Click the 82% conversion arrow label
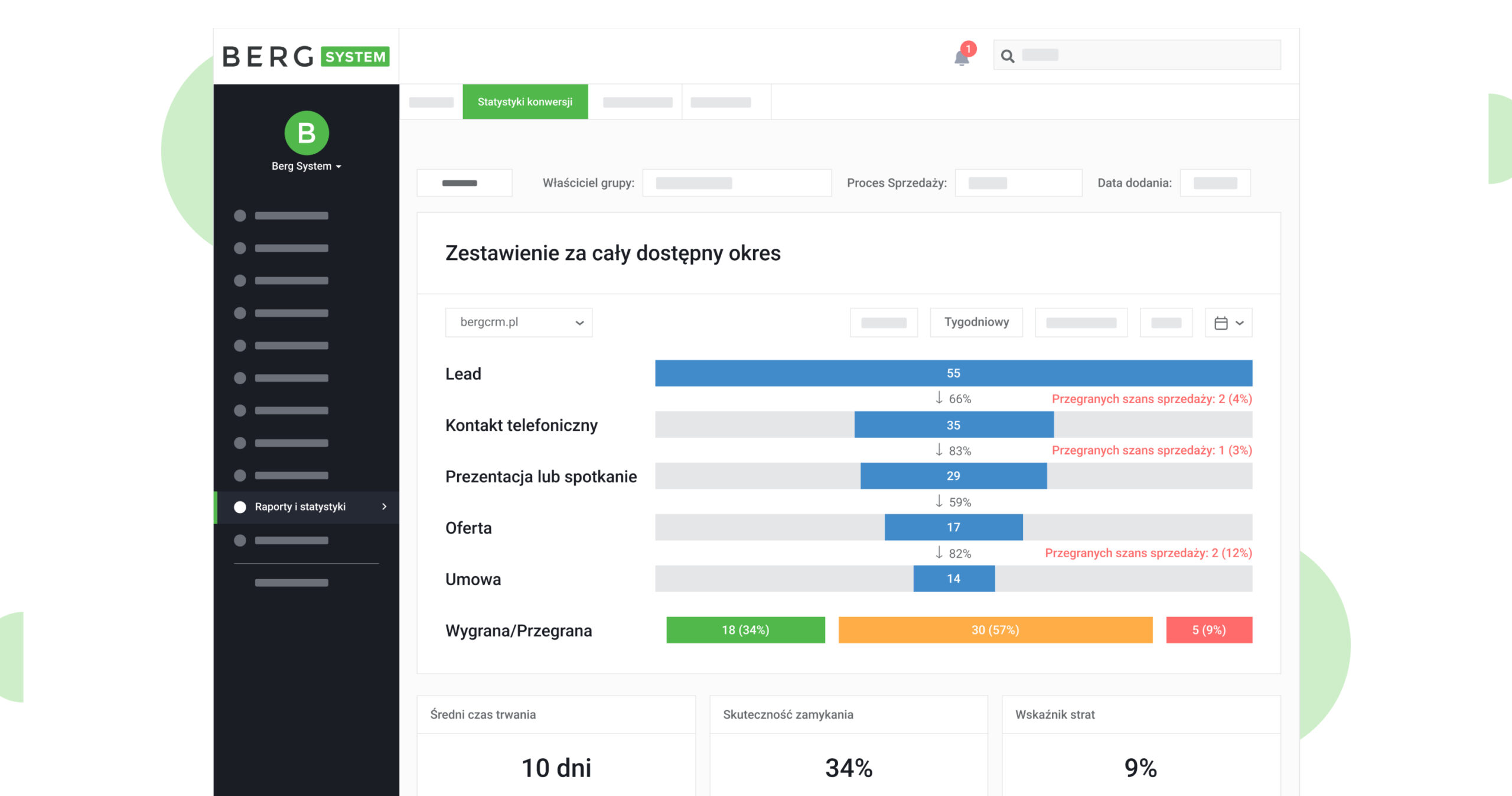This screenshot has width=1512, height=796. click(953, 553)
